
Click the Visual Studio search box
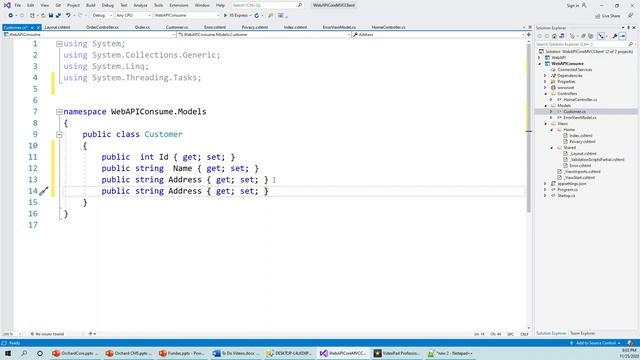click(x=267, y=5)
